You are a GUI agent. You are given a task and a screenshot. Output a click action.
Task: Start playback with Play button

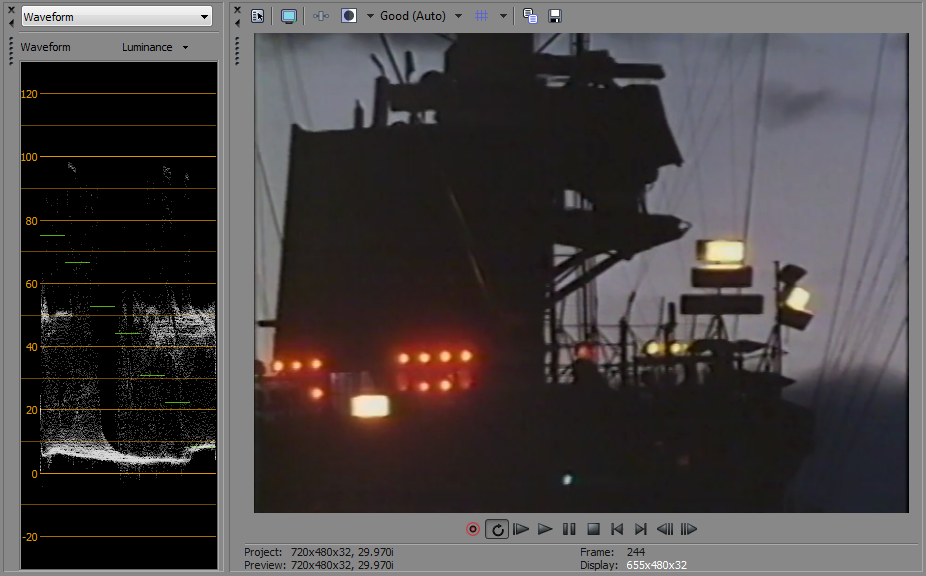[x=545, y=529]
